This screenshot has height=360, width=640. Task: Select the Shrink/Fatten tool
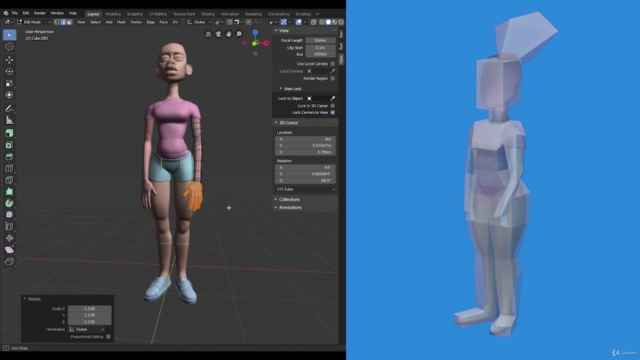point(9,238)
